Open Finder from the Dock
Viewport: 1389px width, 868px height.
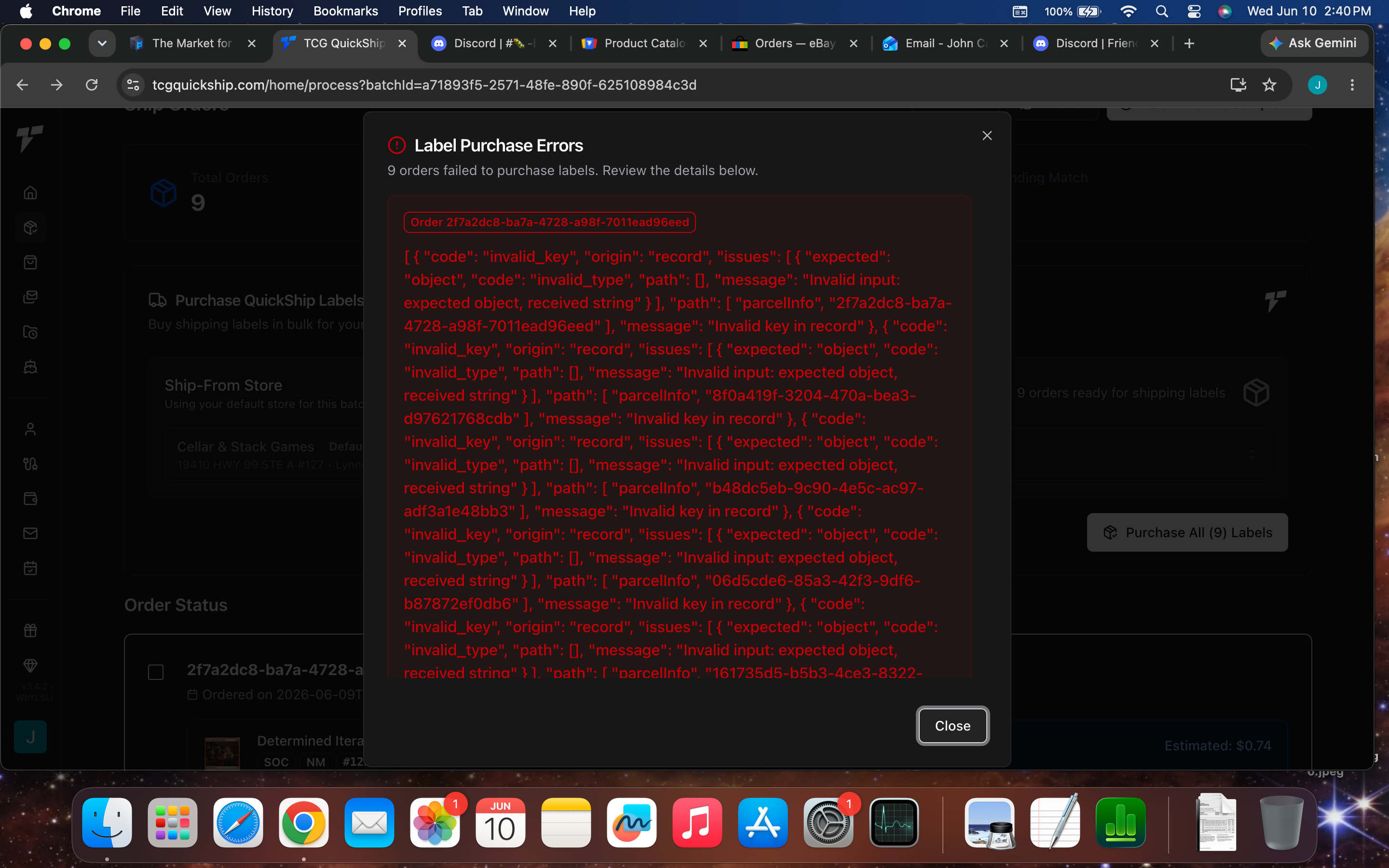pos(107,822)
